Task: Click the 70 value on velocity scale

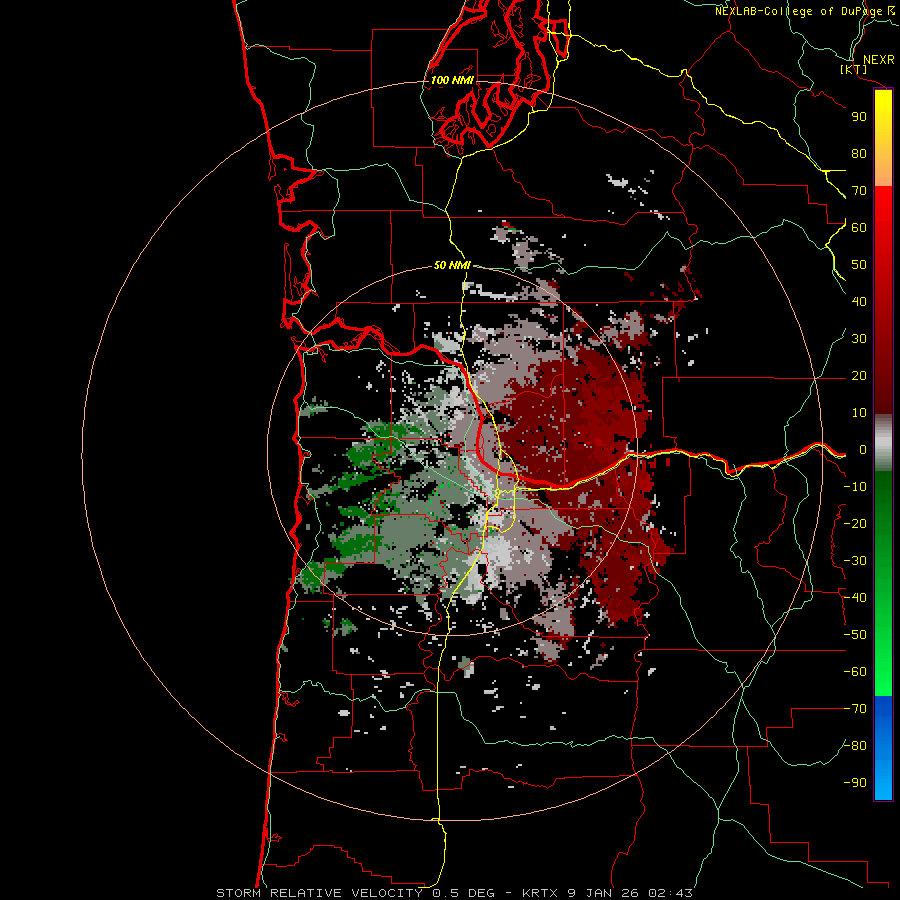Action: pos(859,191)
